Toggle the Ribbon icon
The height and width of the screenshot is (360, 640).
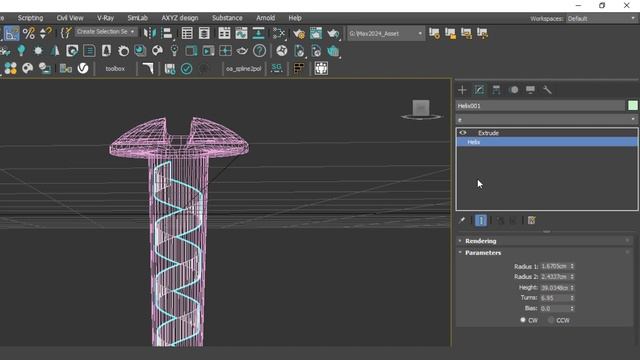224,33
